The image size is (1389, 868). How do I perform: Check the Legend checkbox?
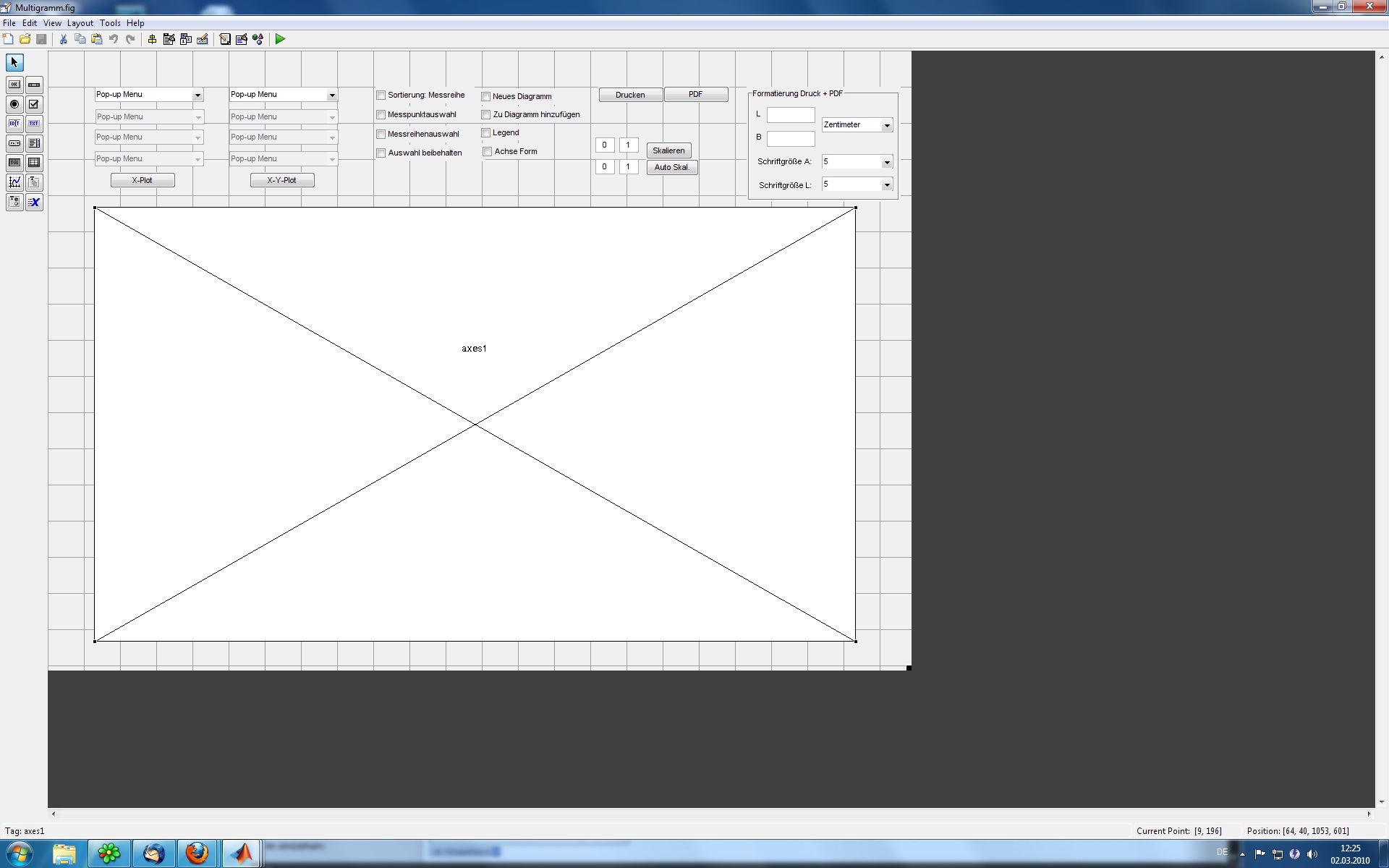tap(486, 133)
